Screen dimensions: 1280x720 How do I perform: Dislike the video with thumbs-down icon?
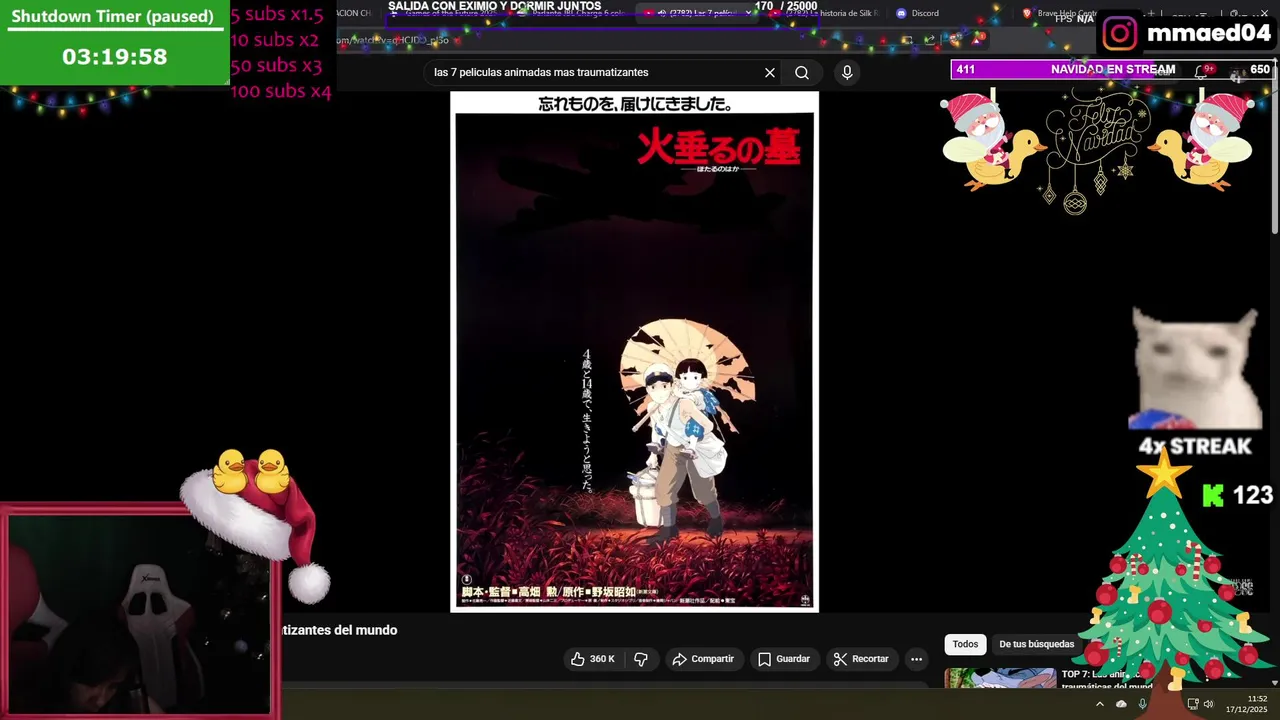(641, 659)
